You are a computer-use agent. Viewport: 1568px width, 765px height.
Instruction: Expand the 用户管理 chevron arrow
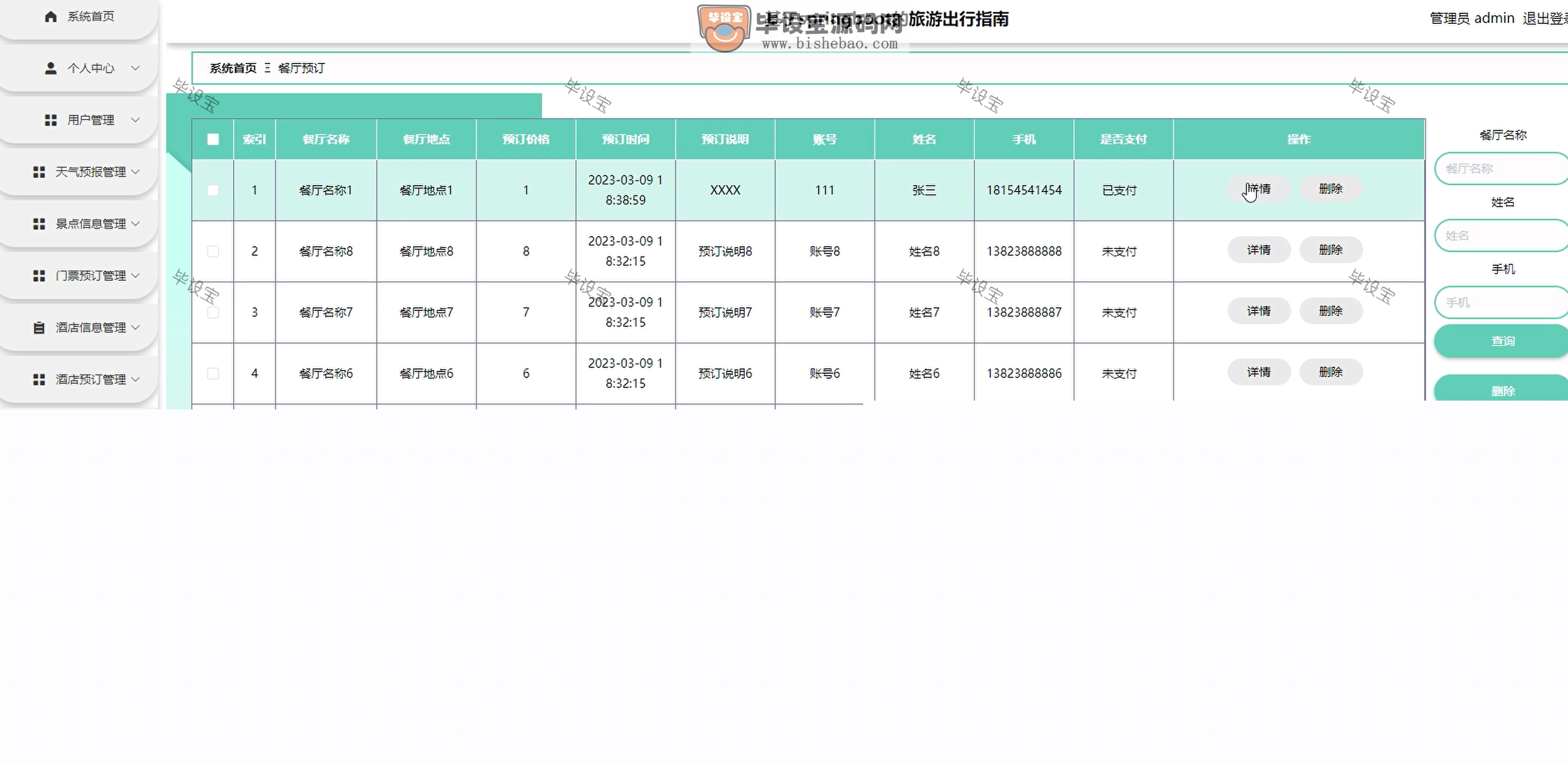[135, 120]
